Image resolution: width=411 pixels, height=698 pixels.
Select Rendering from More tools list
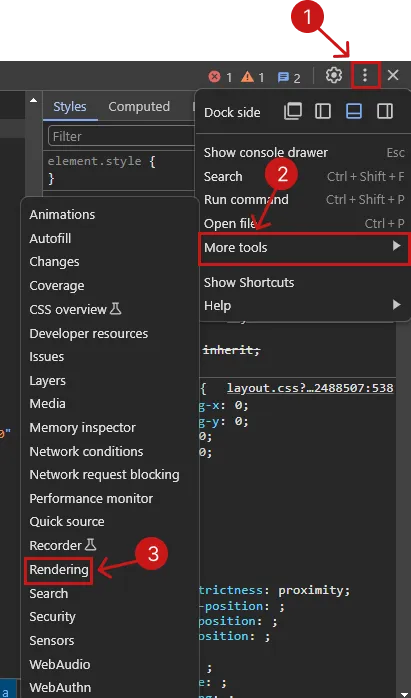[59, 569]
